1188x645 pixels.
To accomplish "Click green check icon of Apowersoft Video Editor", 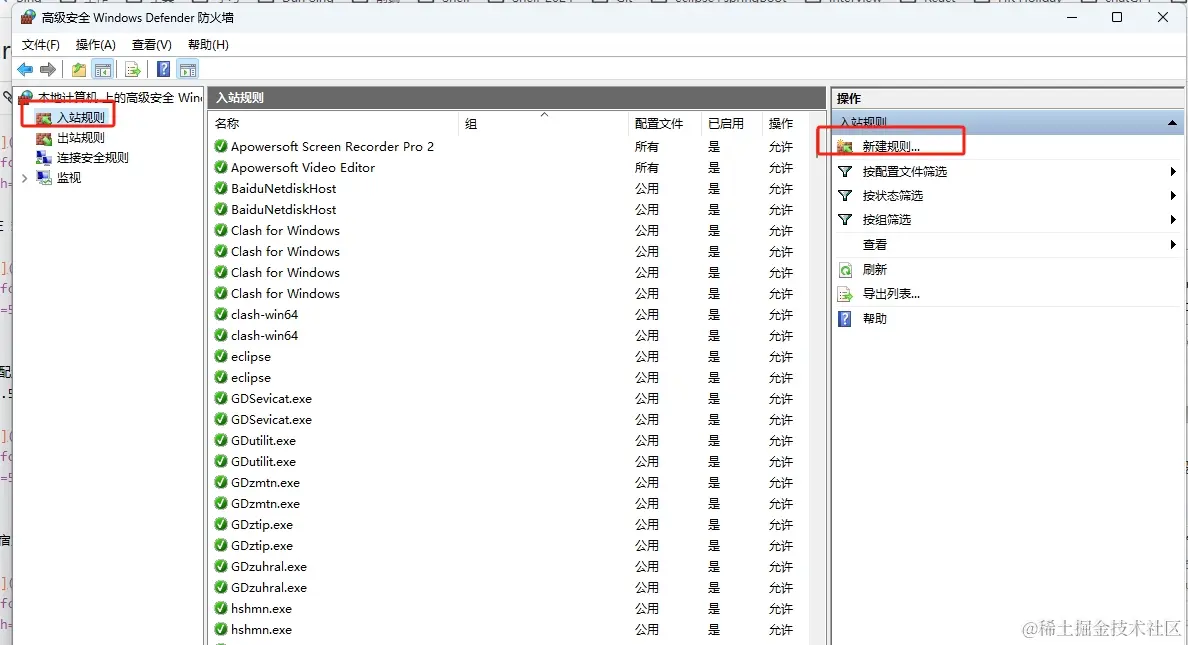I will (x=220, y=168).
